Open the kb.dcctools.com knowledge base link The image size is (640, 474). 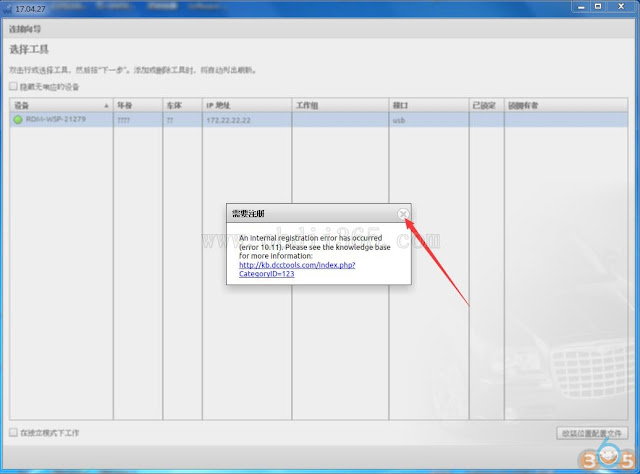point(297,269)
